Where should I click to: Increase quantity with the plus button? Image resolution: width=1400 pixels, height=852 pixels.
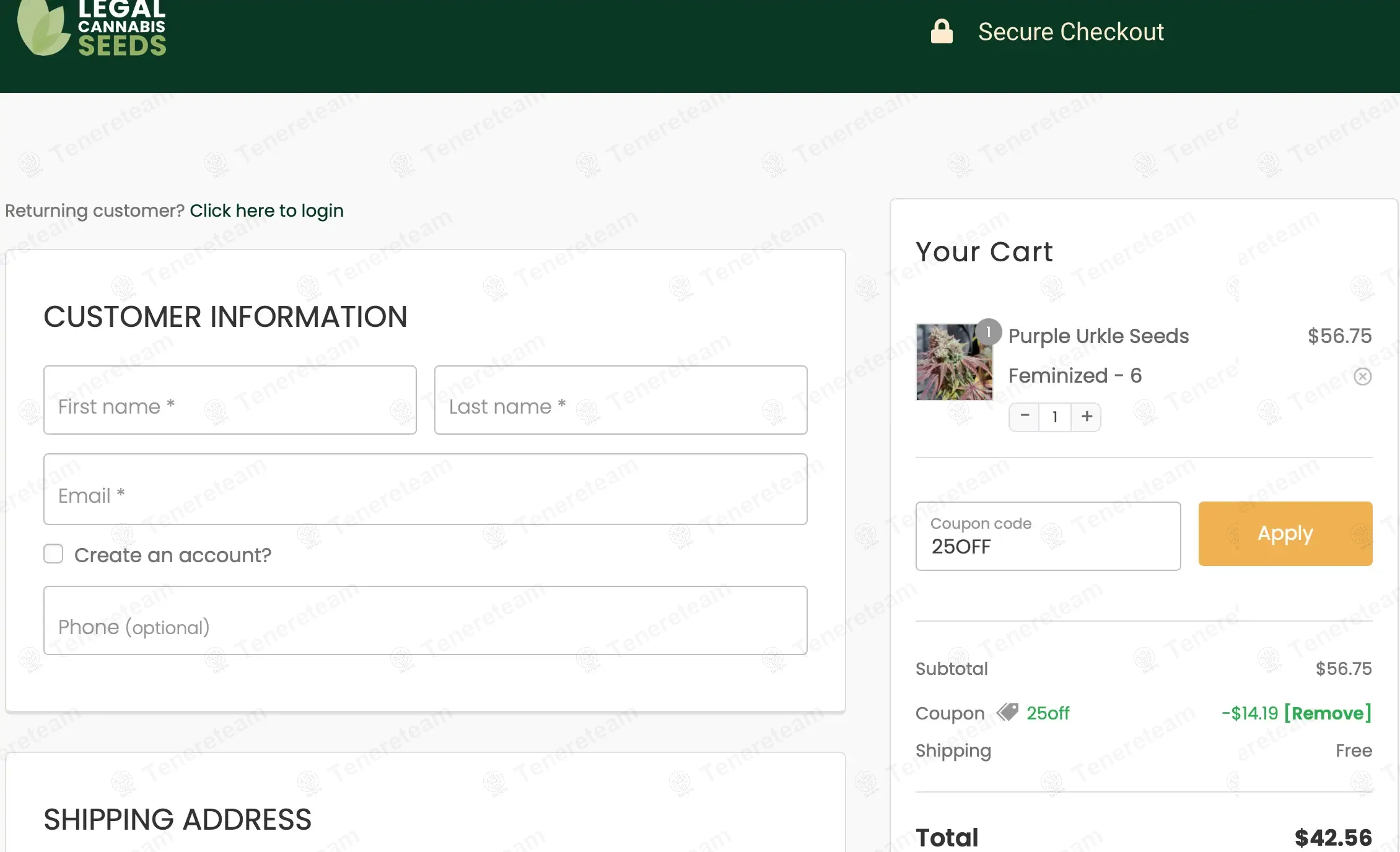pos(1087,416)
